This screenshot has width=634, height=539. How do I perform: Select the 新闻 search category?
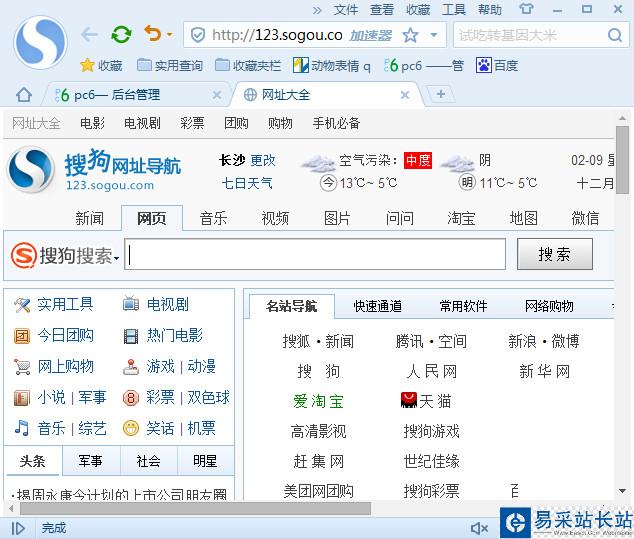[90, 218]
